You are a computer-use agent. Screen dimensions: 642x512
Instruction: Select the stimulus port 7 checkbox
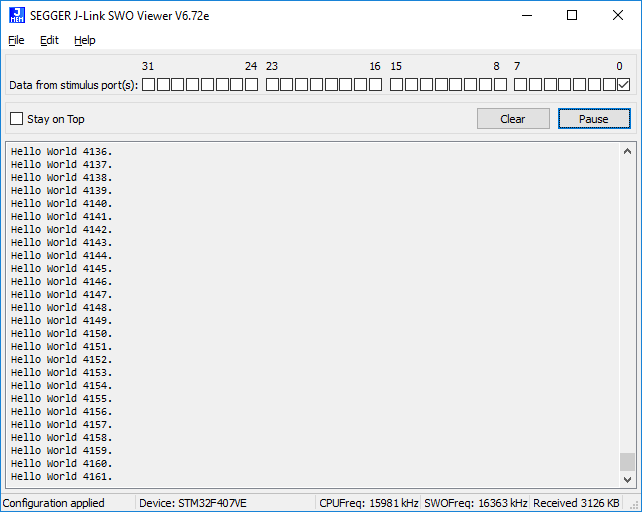(520, 85)
